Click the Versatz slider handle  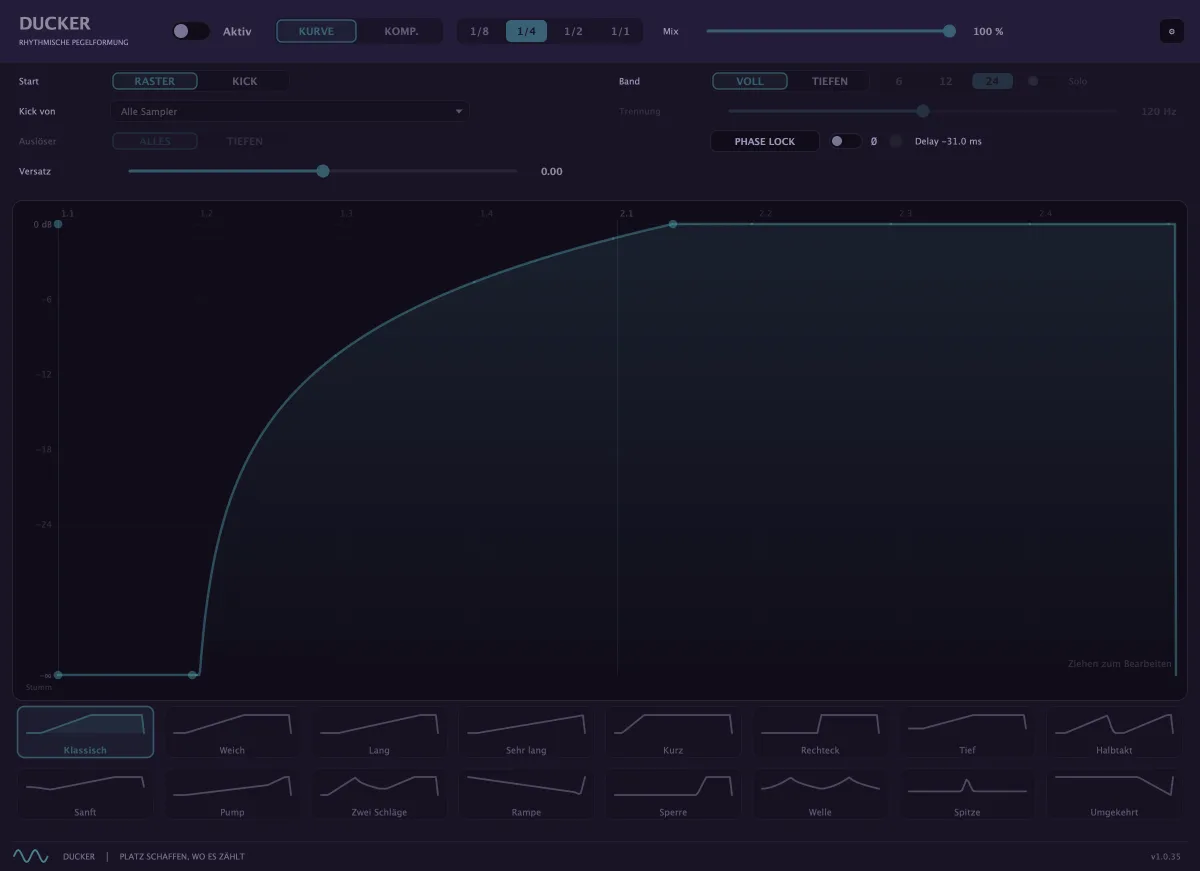323,171
